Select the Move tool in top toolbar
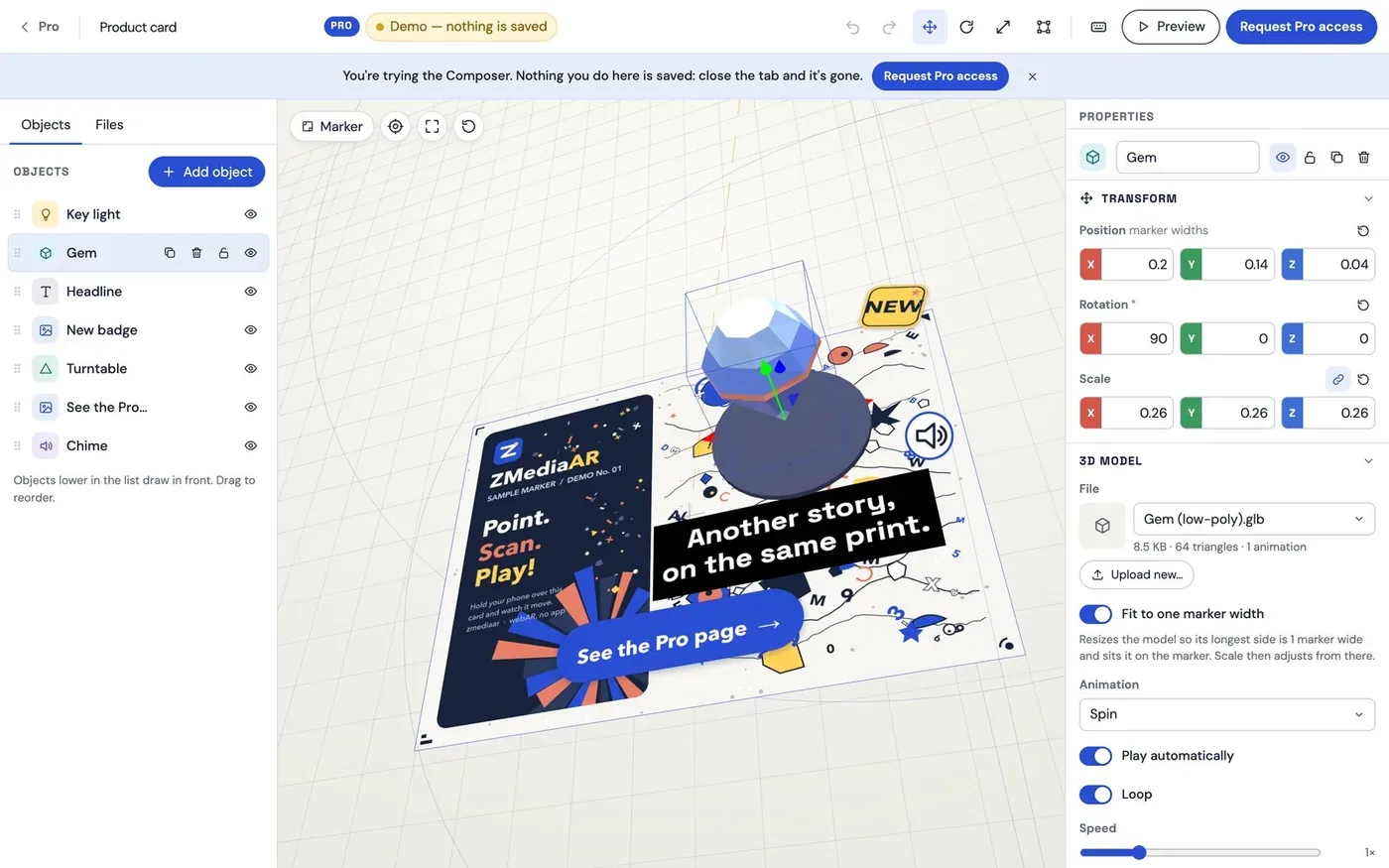Viewport: 1389px width, 868px height. 930,27
